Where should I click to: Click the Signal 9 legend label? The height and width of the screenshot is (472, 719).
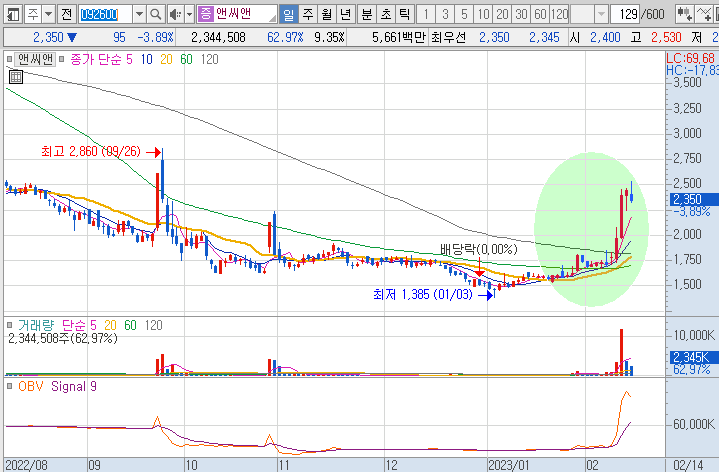pyautogui.click(x=74, y=387)
